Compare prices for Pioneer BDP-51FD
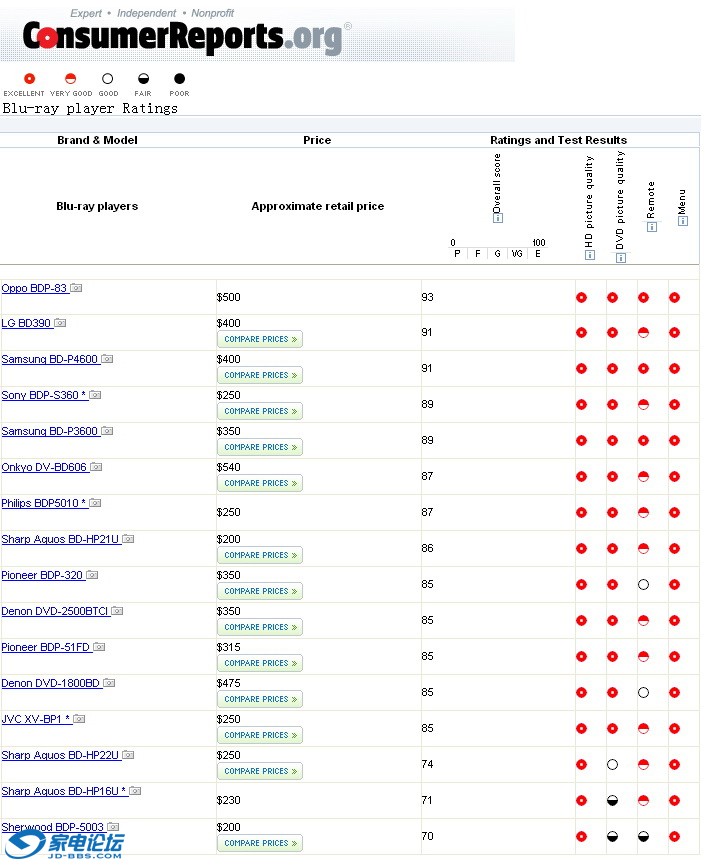The image size is (707, 865). pyautogui.click(x=260, y=663)
